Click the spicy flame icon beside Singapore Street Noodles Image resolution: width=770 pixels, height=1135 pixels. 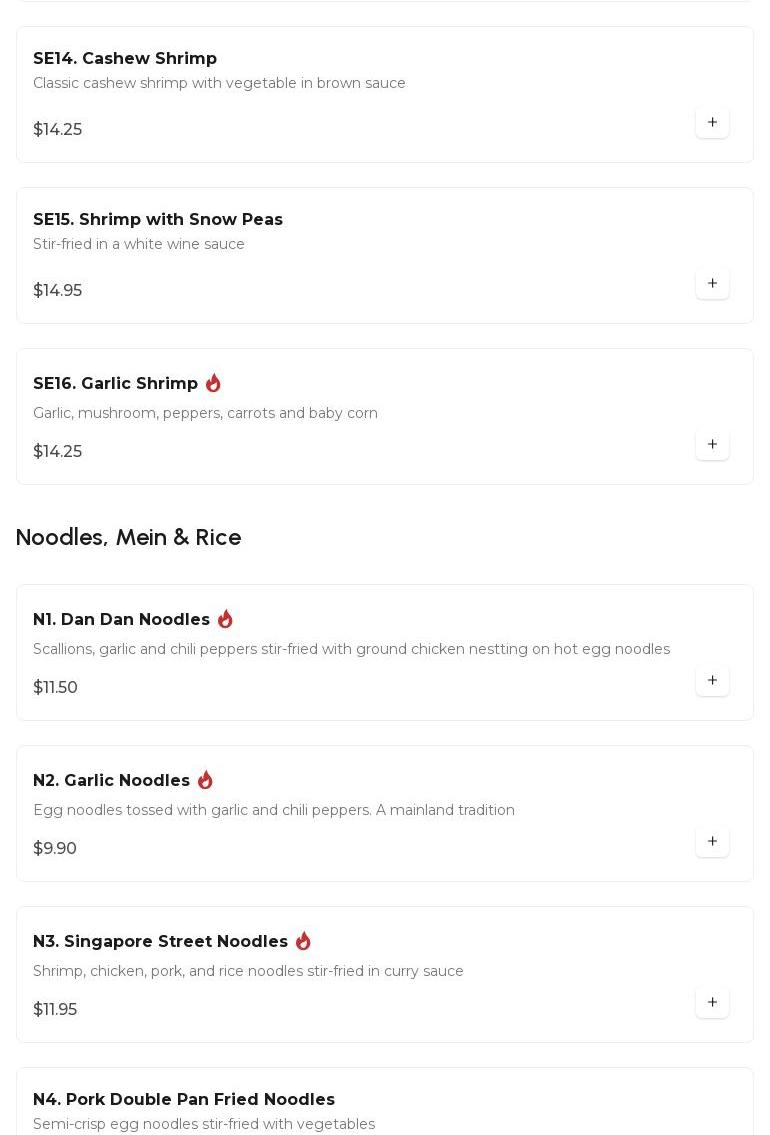[303, 941]
